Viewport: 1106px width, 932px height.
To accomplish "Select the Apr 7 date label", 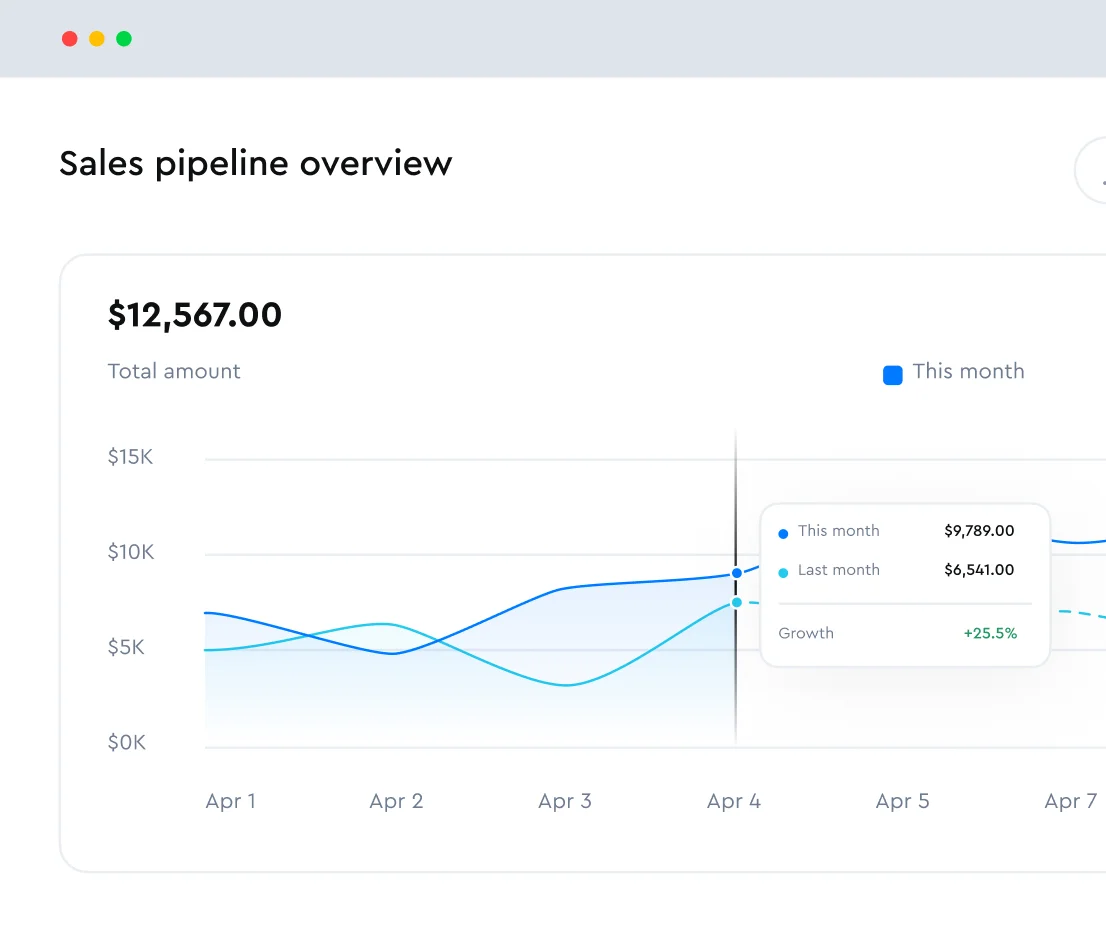I will point(1070,801).
